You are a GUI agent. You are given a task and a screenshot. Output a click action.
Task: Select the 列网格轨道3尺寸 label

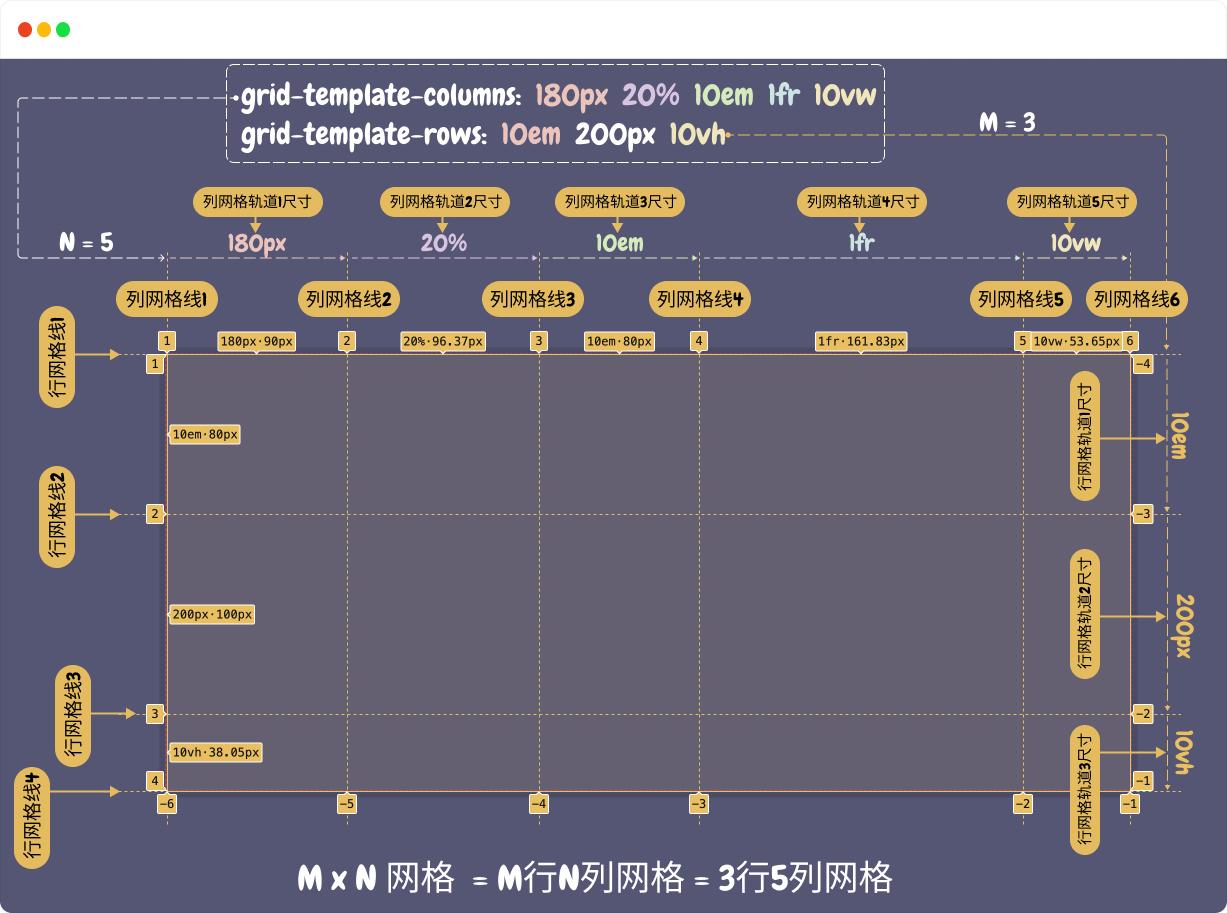[620, 202]
